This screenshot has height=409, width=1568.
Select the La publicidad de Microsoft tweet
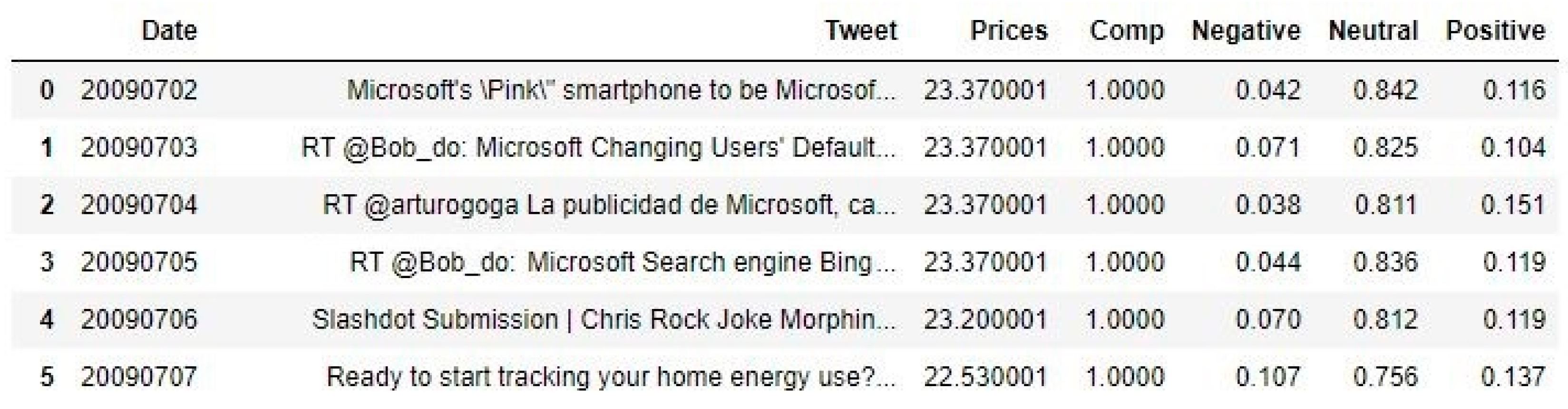pos(609,205)
